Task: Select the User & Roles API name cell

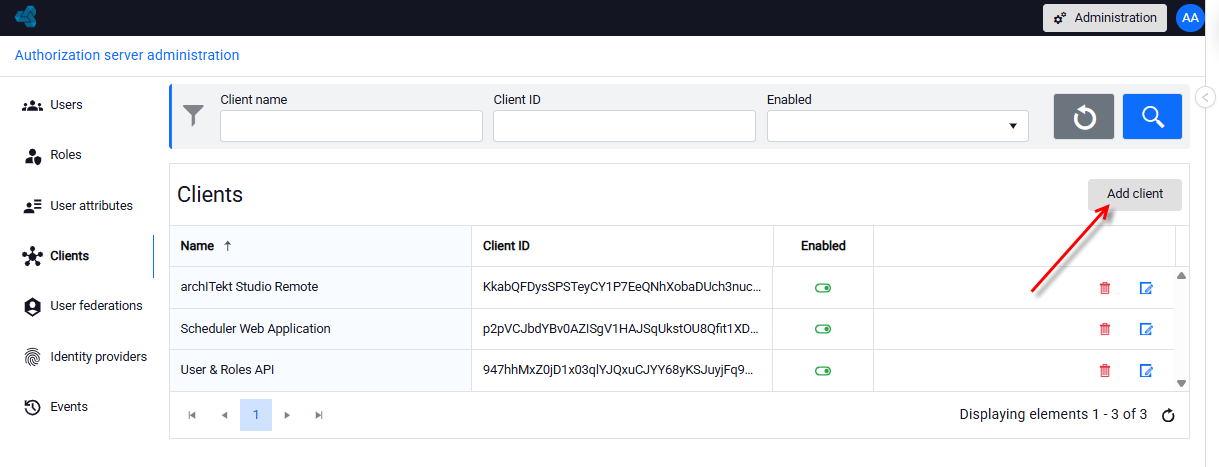Action: click(320, 370)
